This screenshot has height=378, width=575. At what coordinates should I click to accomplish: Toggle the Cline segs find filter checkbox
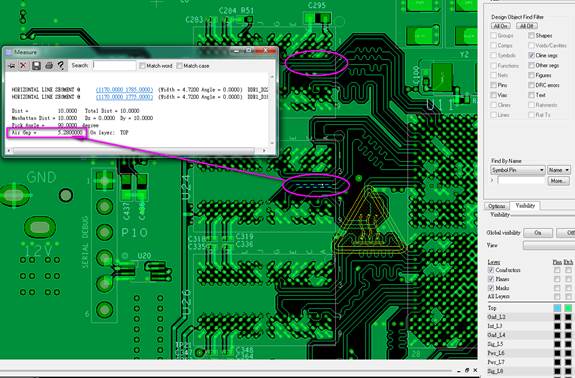click(531, 55)
